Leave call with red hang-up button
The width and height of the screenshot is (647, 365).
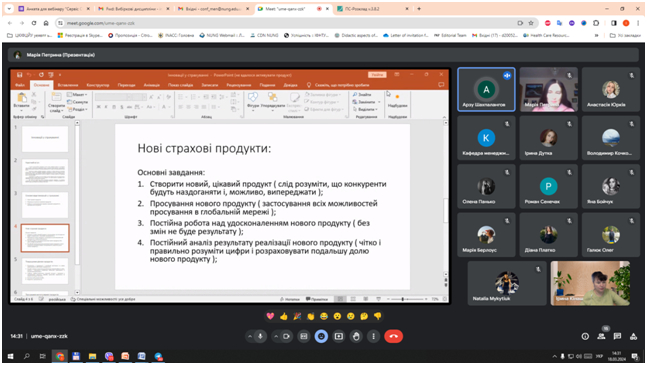[394, 337]
